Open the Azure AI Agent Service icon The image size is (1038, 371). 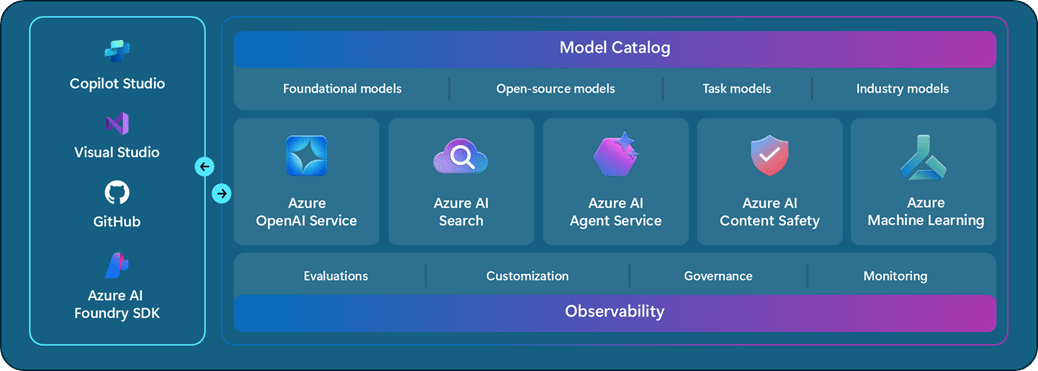[616, 155]
